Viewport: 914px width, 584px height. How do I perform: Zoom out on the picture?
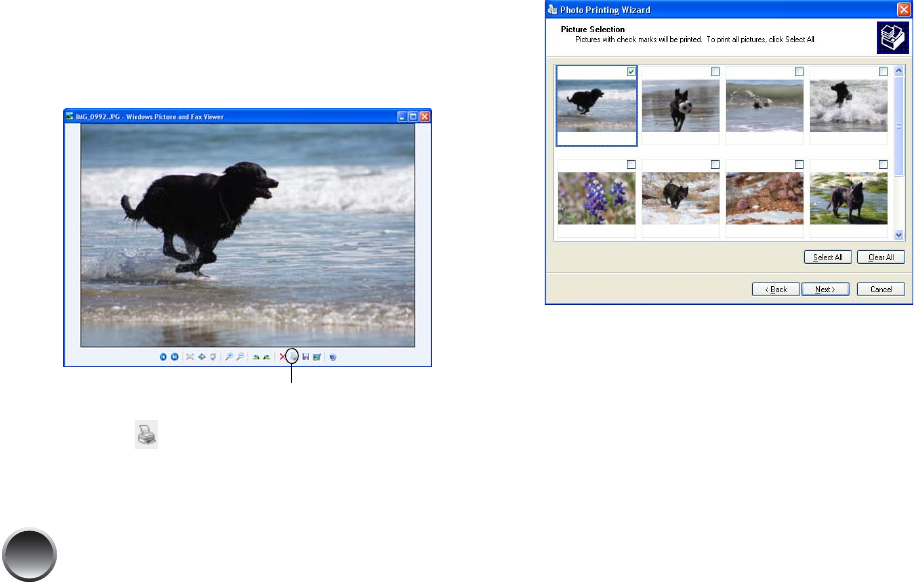pyautogui.click(x=240, y=356)
